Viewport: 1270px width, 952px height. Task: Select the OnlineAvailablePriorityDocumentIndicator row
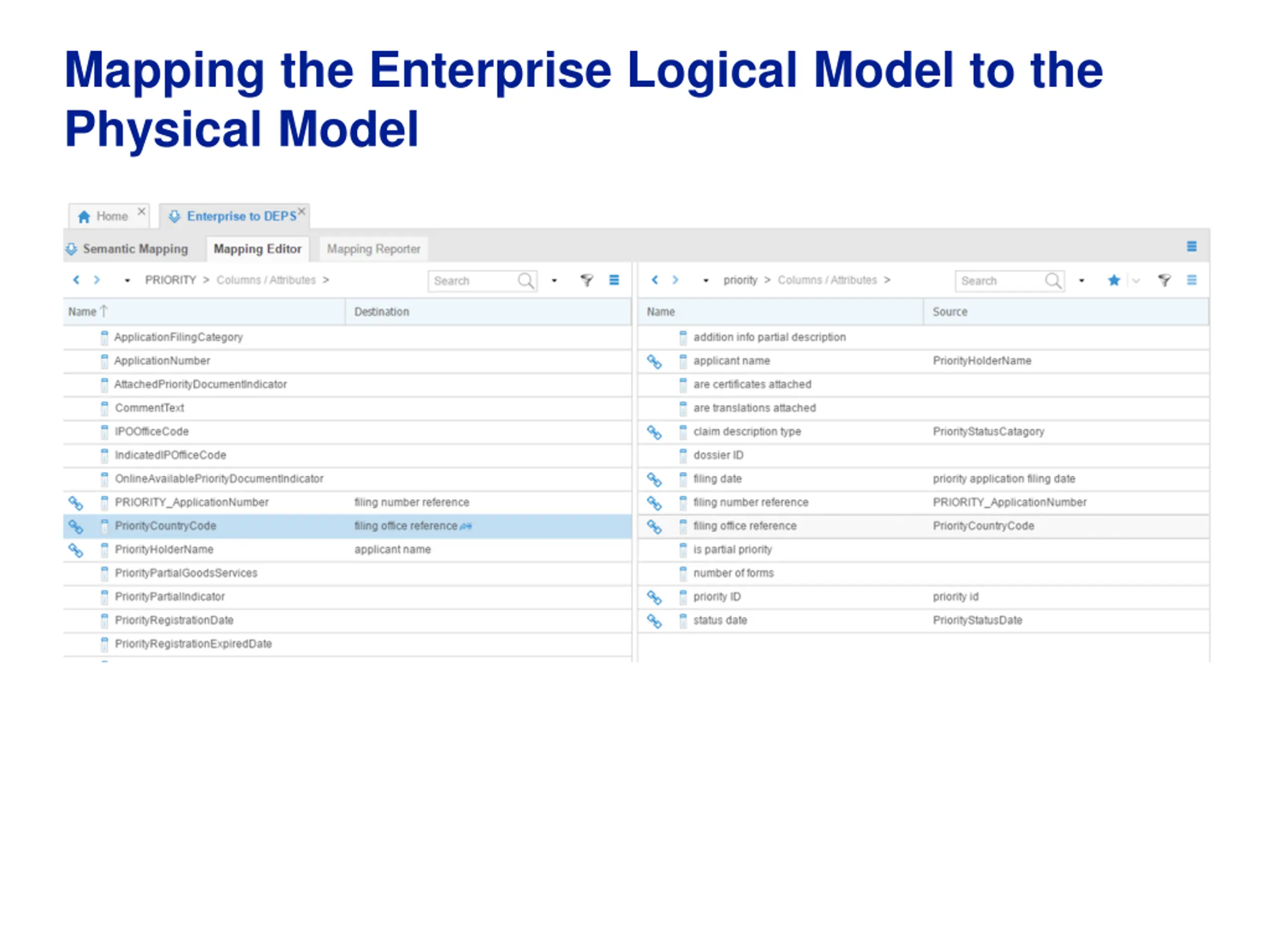[x=347, y=478]
